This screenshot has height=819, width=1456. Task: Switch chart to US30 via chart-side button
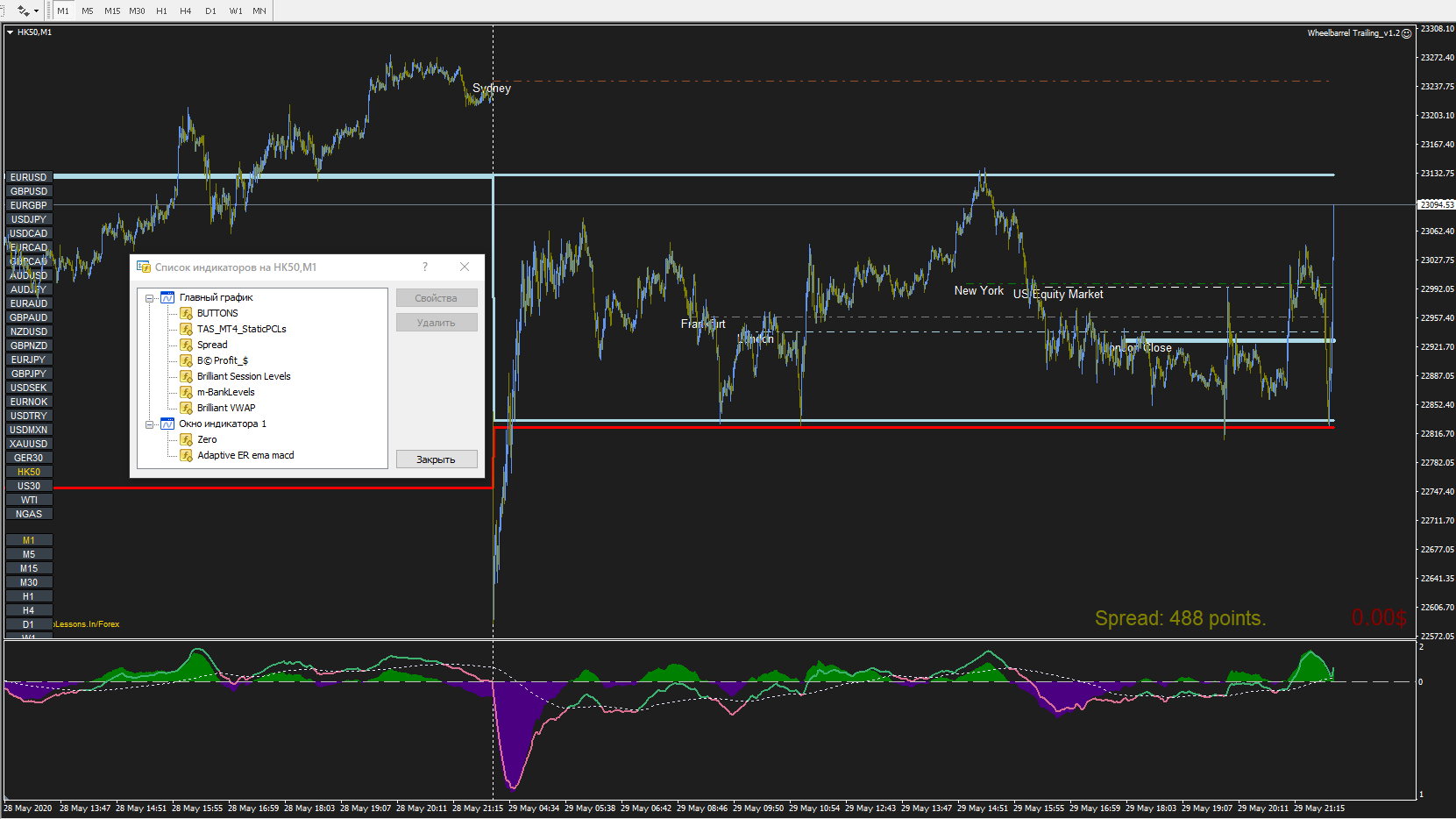coord(29,486)
